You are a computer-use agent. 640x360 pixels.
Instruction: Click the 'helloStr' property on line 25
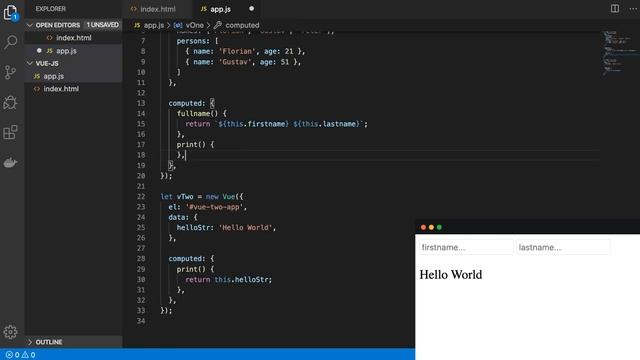[192, 227]
